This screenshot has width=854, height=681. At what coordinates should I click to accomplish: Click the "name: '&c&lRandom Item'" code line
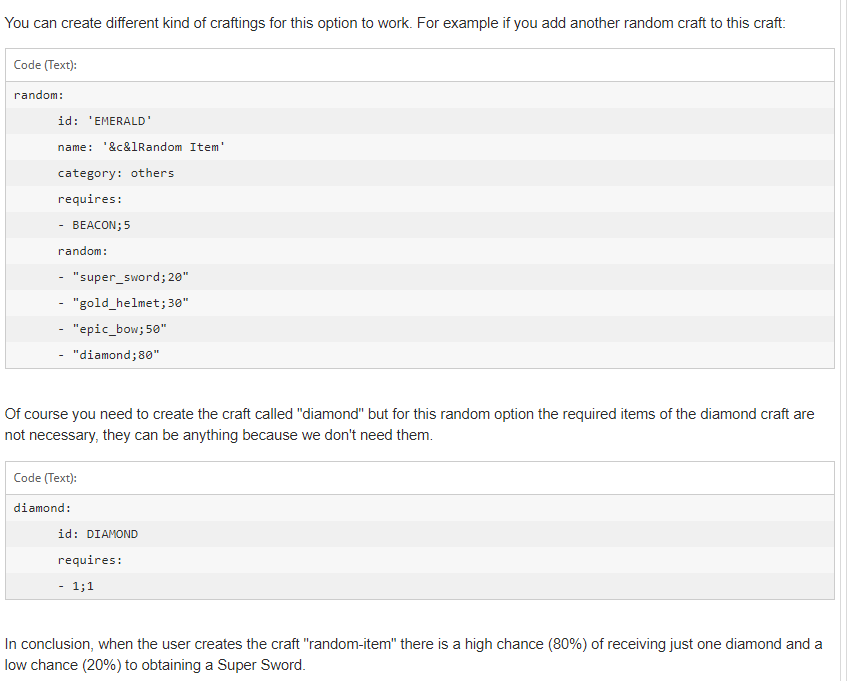141,147
